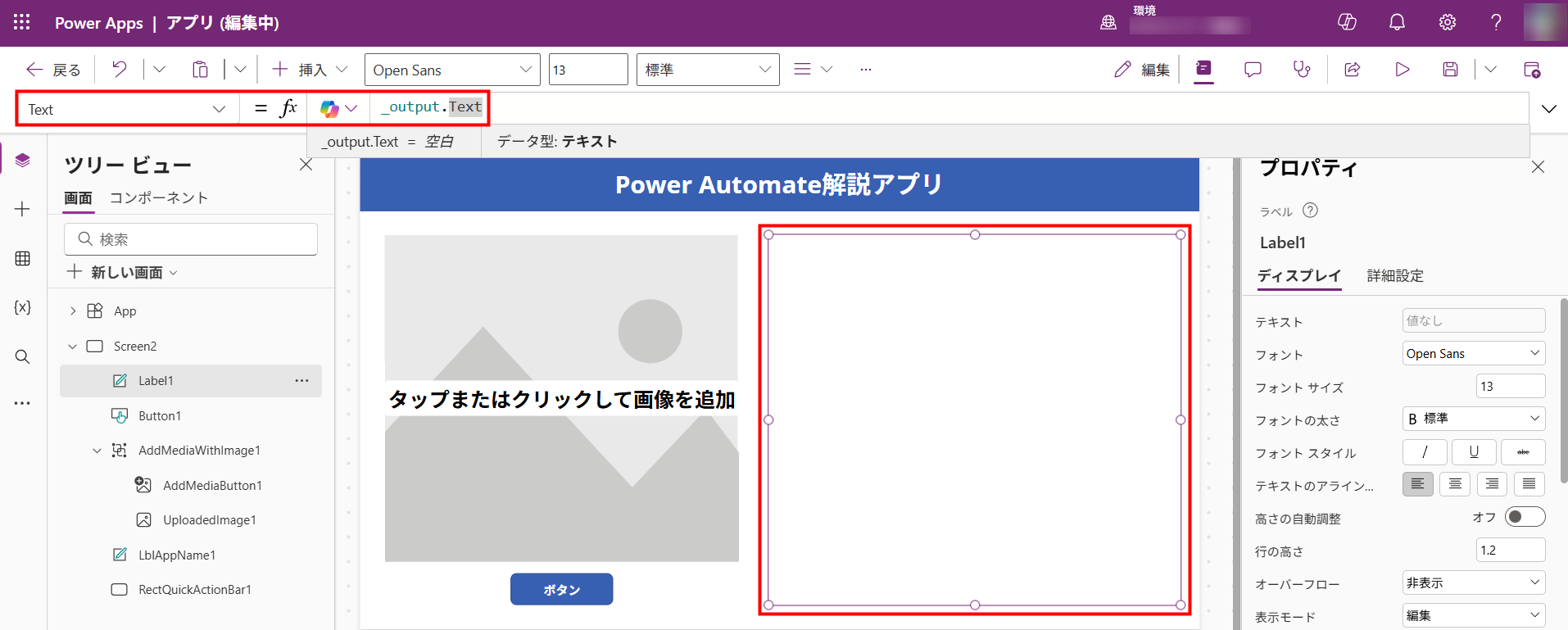The width and height of the screenshot is (1568, 630).
Task: Click the tree view search field
Action: (x=191, y=239)
